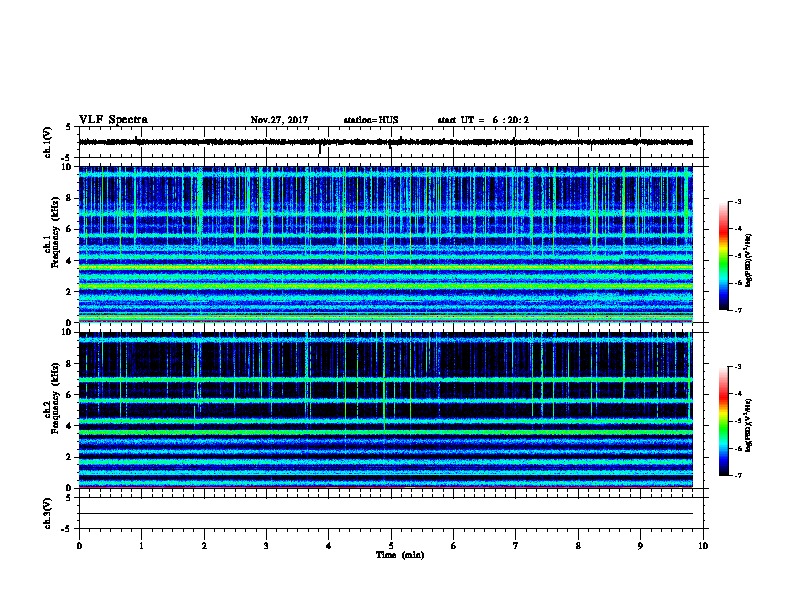Click the ch.1 color scale log(PSD) unit label
Viewport: 792px width, 612px height.
749,260
